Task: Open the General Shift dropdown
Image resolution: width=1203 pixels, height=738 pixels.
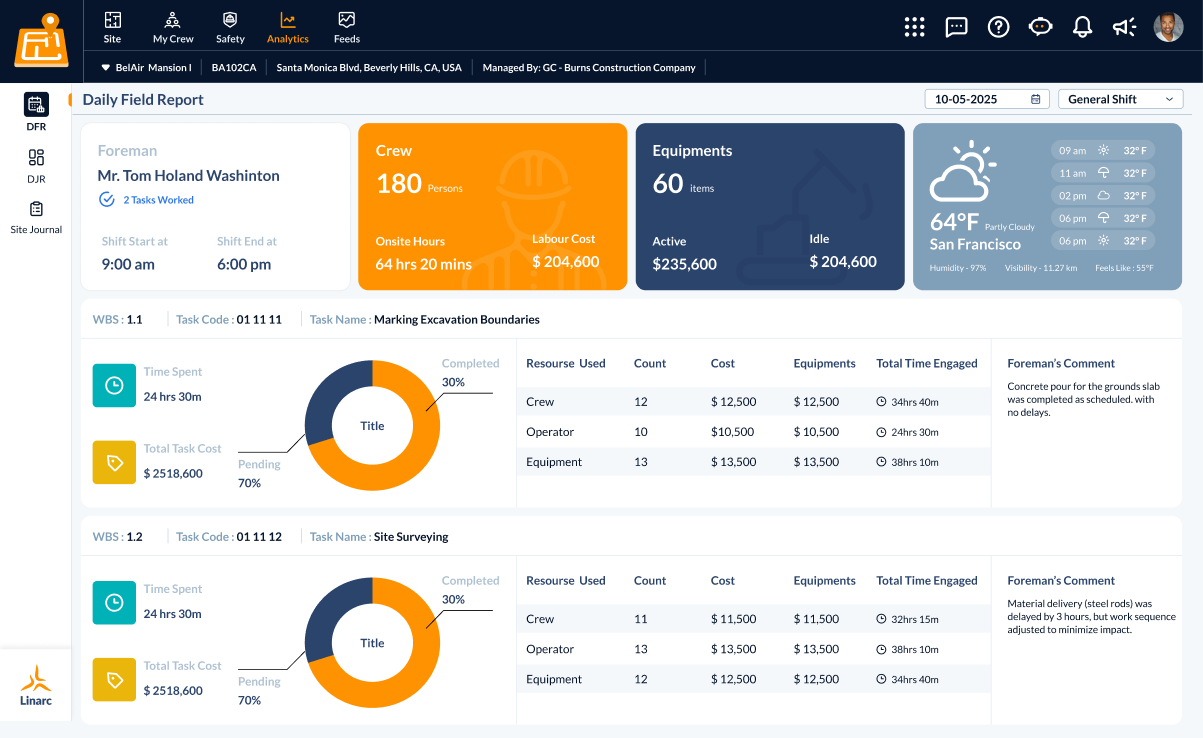Action: pyautogui.click(x=1120, y=98)
